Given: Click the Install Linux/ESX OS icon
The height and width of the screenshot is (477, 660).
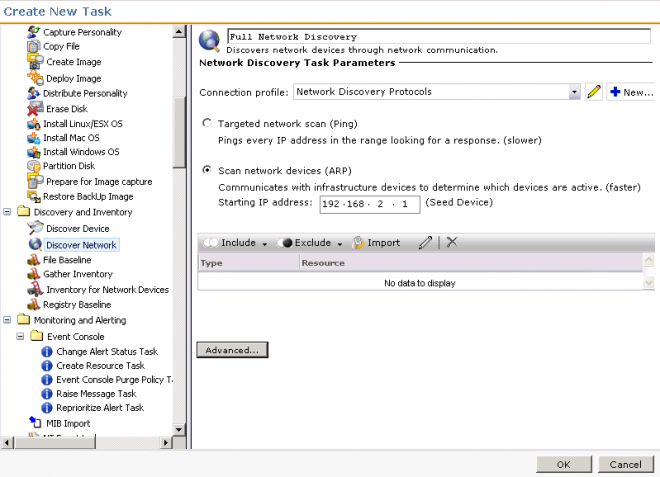Looking at the screenshot, I should [34, 124].
